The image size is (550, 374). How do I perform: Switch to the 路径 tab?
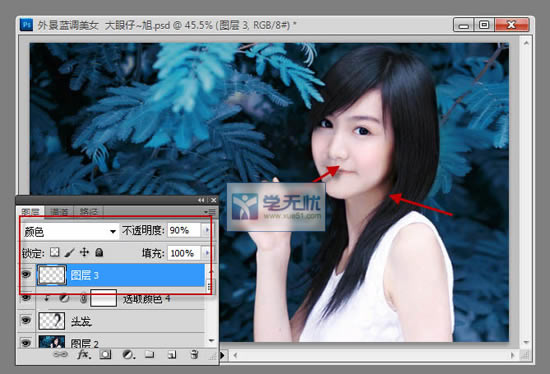(x=88, y=212)
